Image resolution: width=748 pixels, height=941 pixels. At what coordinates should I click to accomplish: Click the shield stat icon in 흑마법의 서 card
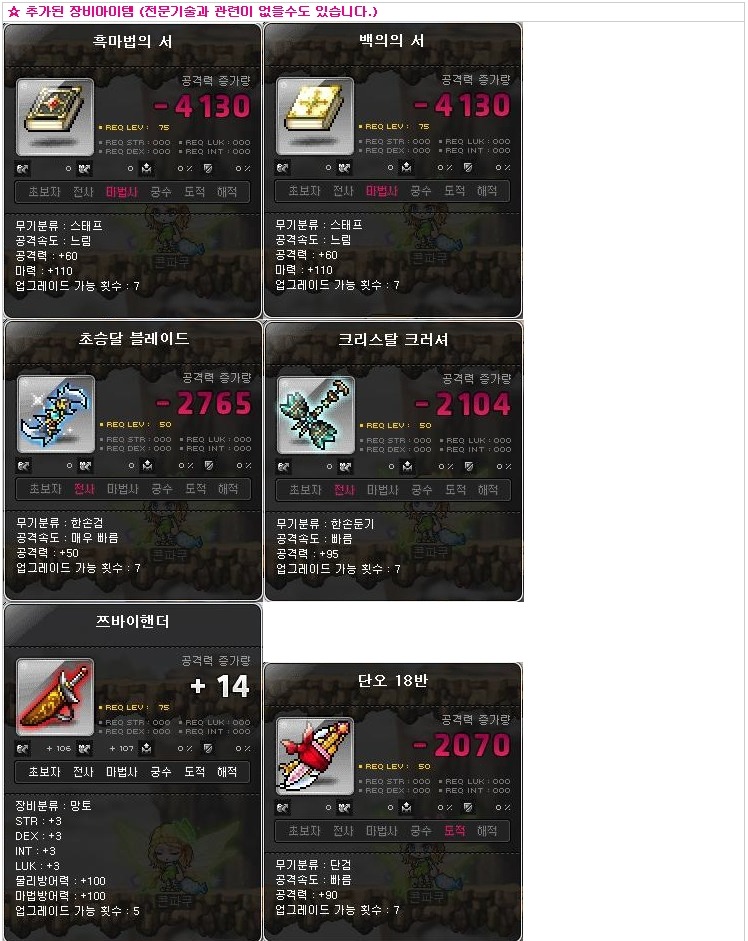[208, 169]
